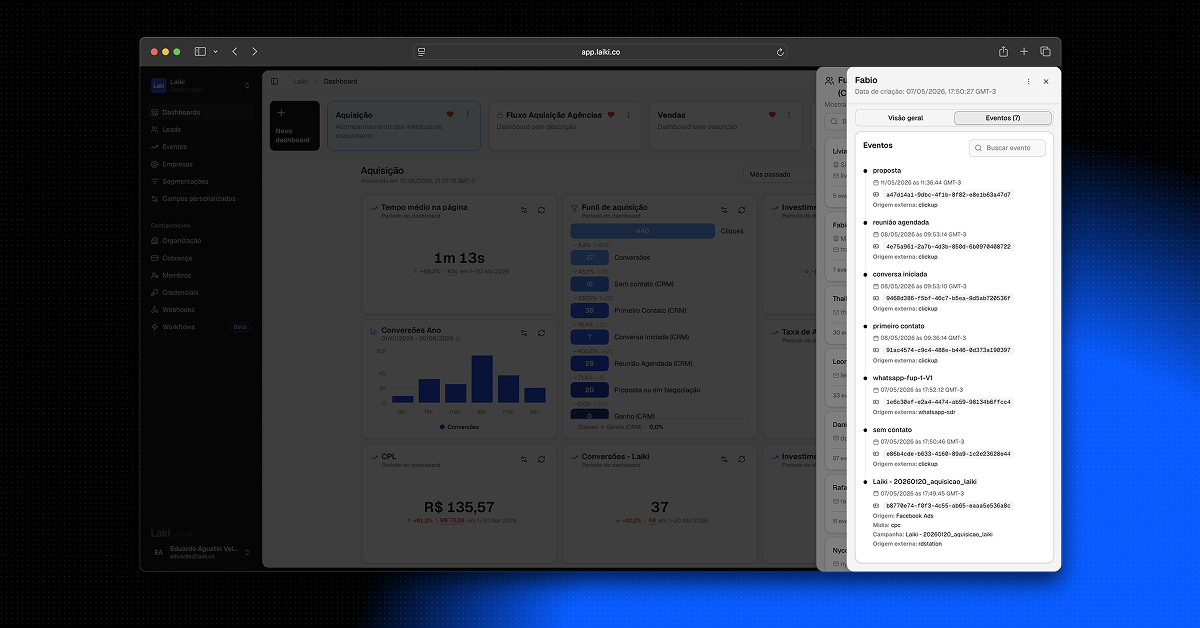Select the reunião agendada event ID 4e75a961
The width and height of the screenshot is (1200, 628).
(x=948, y=246)
